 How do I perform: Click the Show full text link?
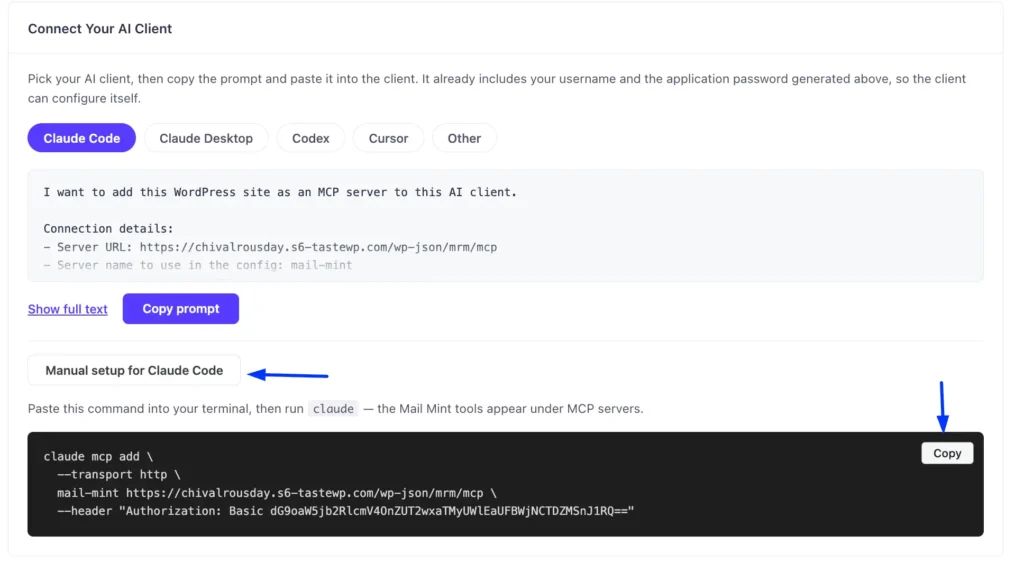click(x=67, y=310)
